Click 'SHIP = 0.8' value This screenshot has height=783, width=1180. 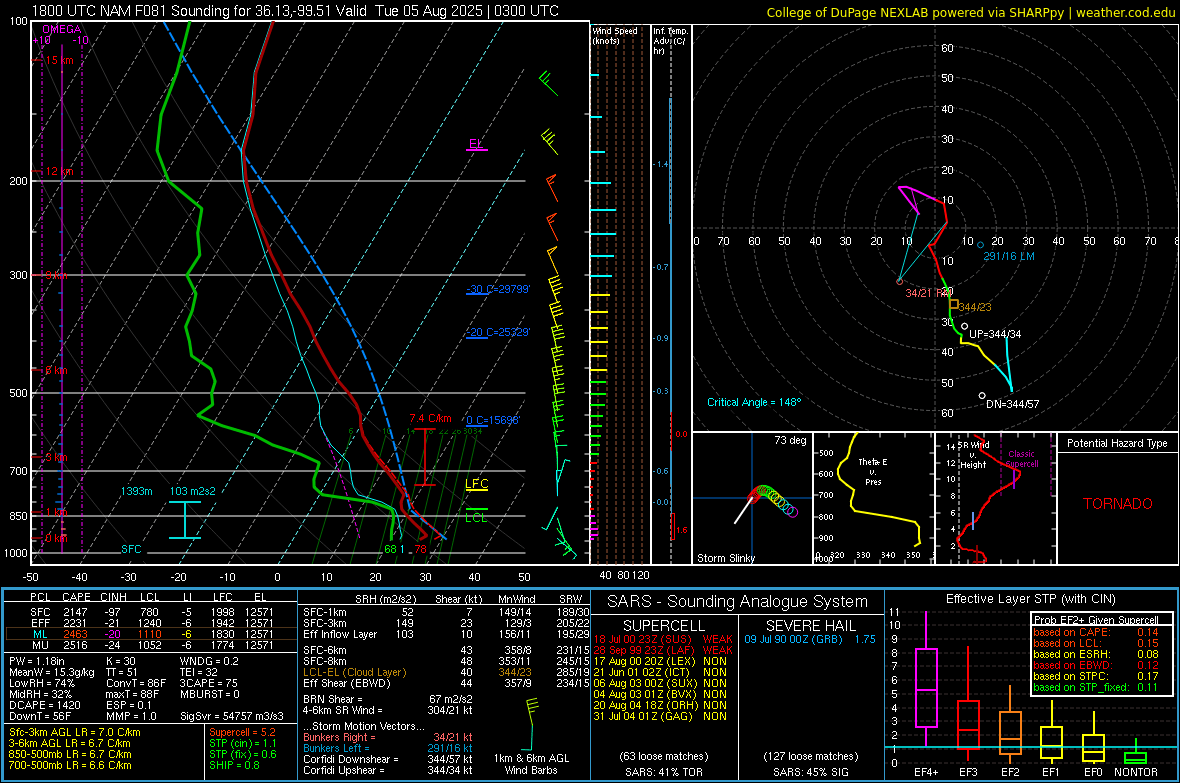click(x=233, y=765)
